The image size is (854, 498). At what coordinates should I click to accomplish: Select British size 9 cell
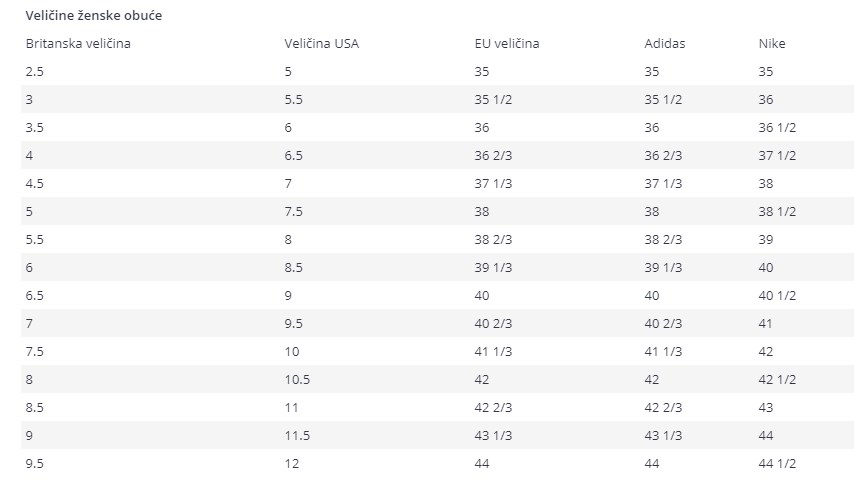[x=29, y=436]
